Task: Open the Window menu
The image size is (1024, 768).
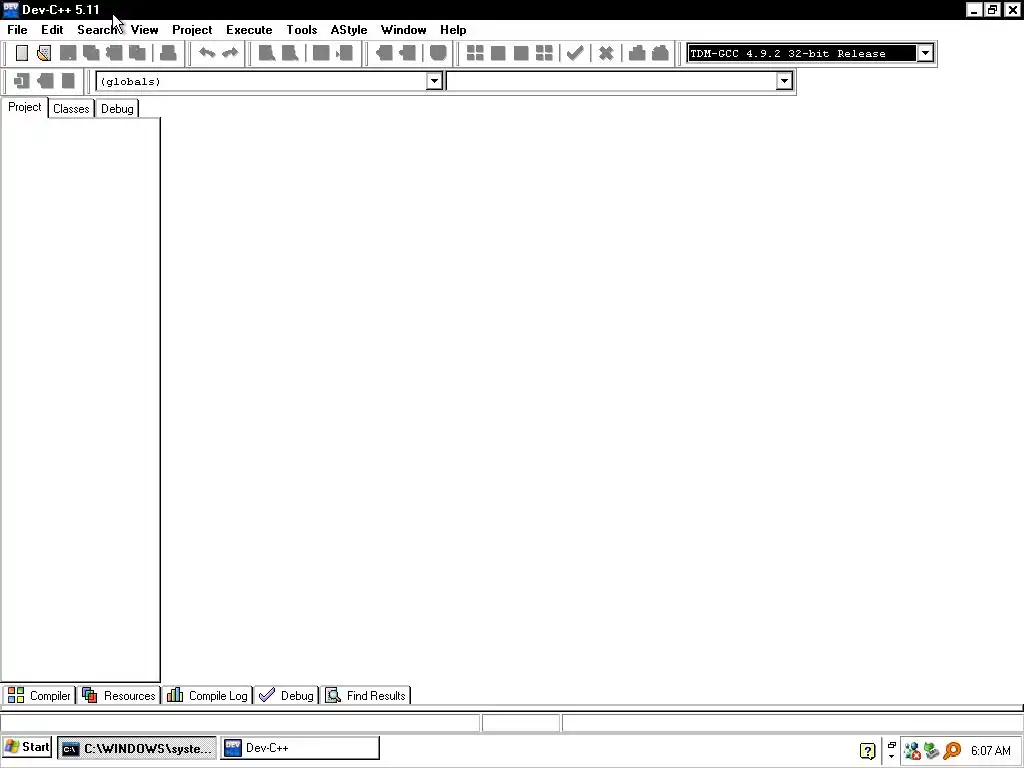Action: click(404, 30)
